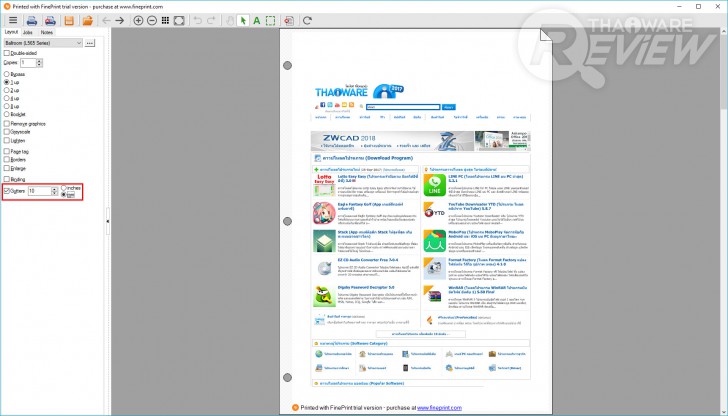Switch to the Notes tab
This screenshot has width=728, height=416.
tap(46, 32)
